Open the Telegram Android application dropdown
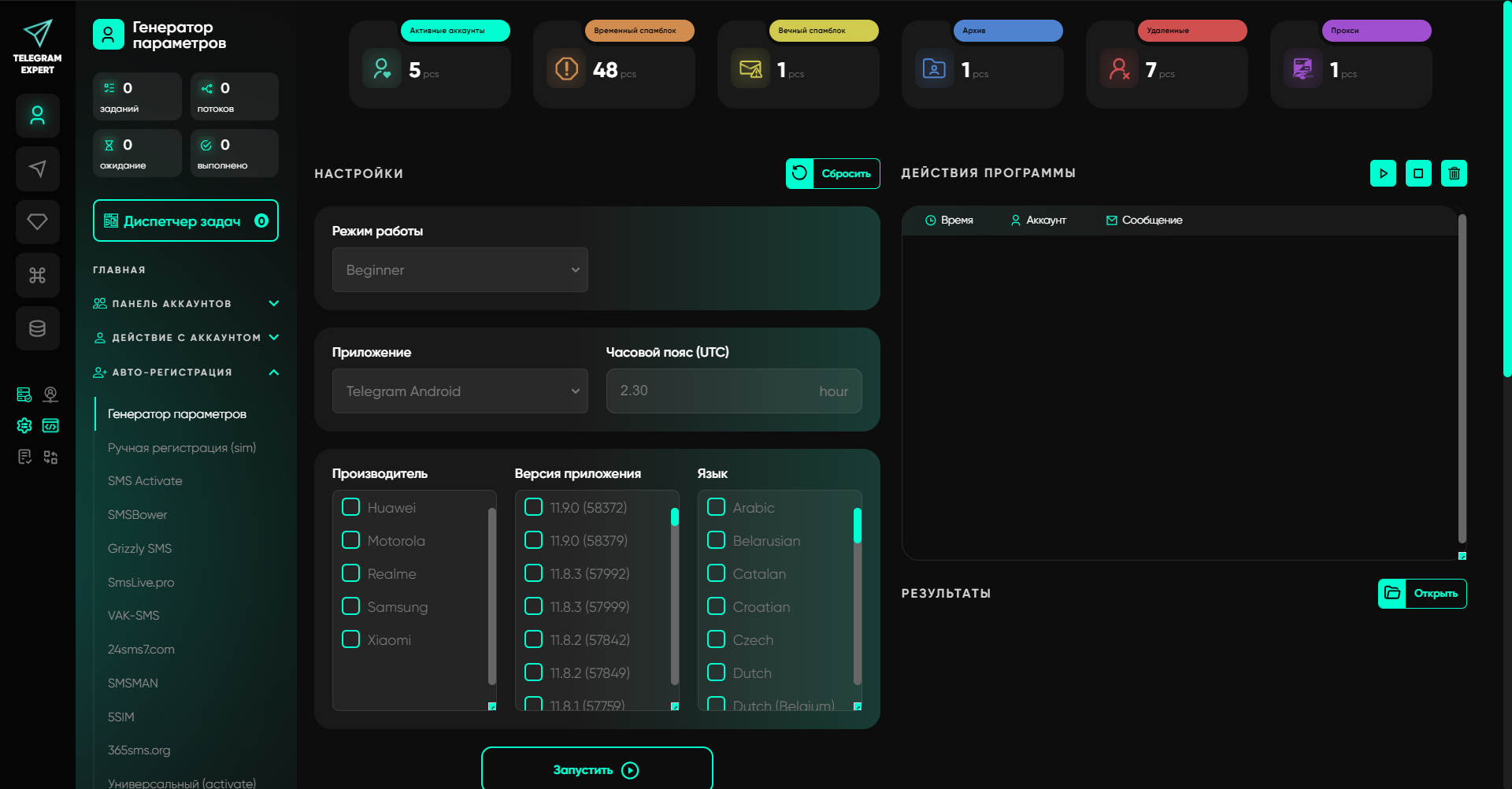The width and height of the screenshot is (1512, 789). pos(460,391)
